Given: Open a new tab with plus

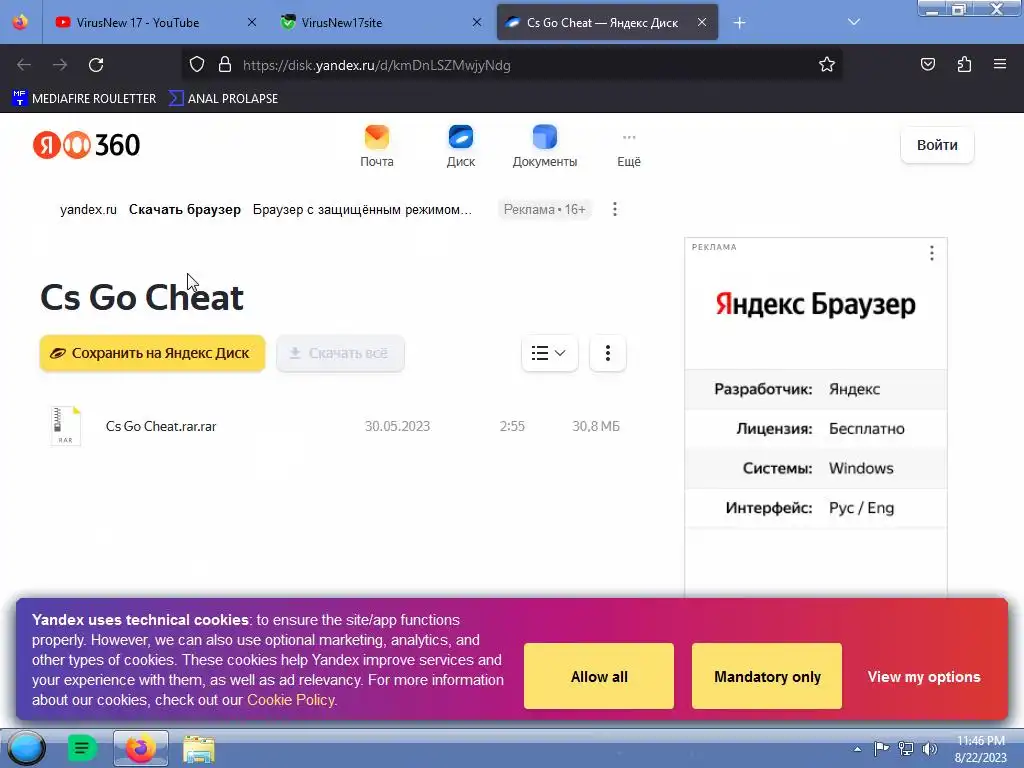Looking at the screenshot, I should pyautogui.click(x=739, y=23).
